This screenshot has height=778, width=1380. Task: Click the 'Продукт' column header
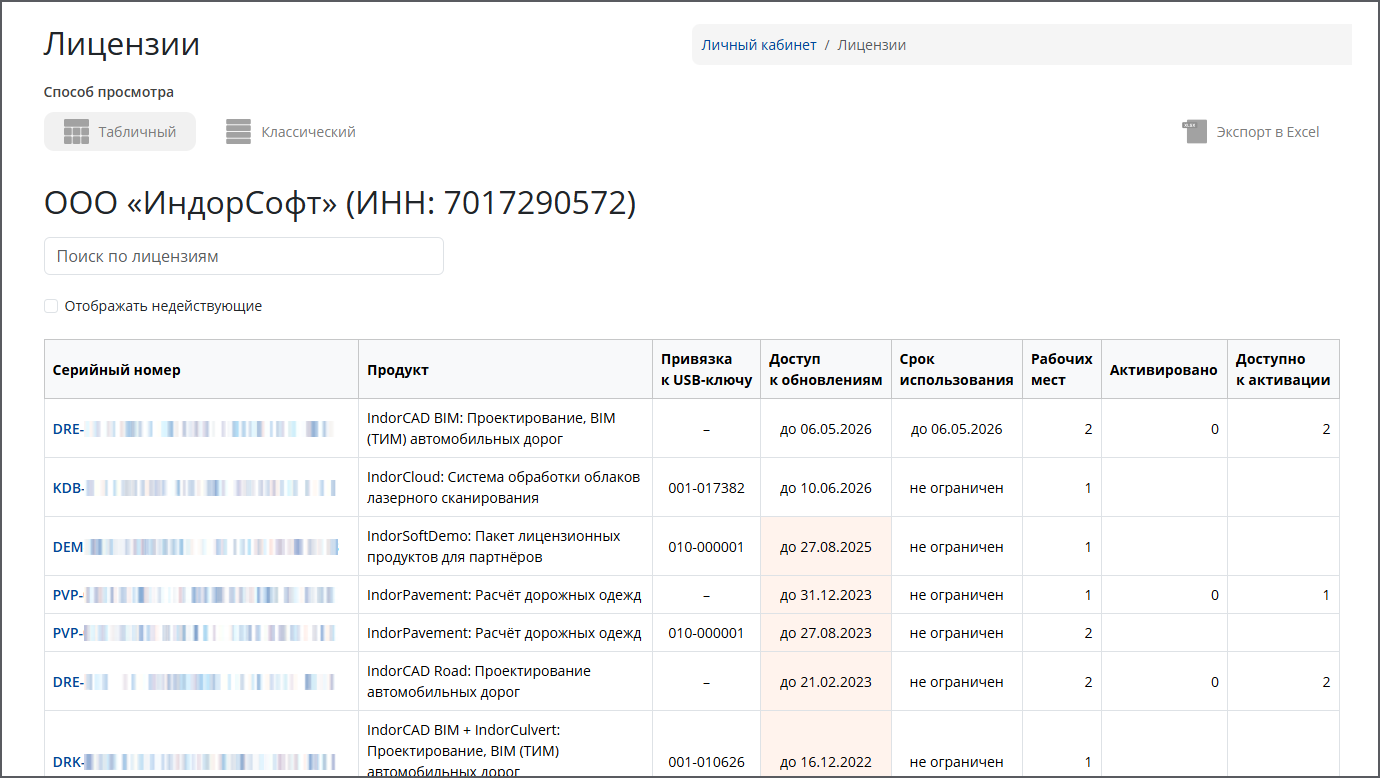tap(397, 370)
